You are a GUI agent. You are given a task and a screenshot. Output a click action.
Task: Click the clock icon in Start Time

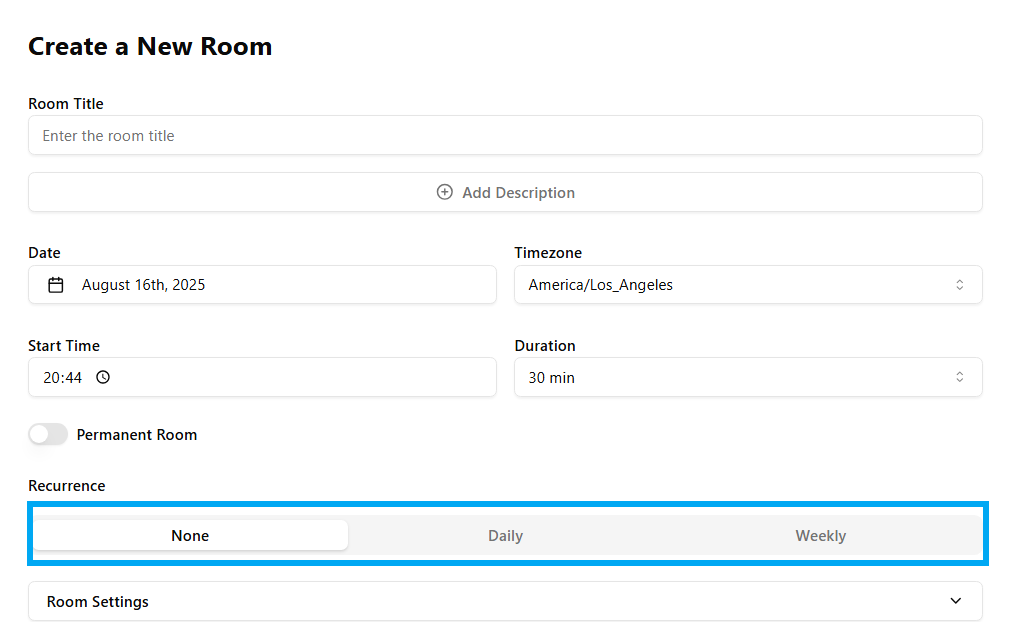(103, 378)
